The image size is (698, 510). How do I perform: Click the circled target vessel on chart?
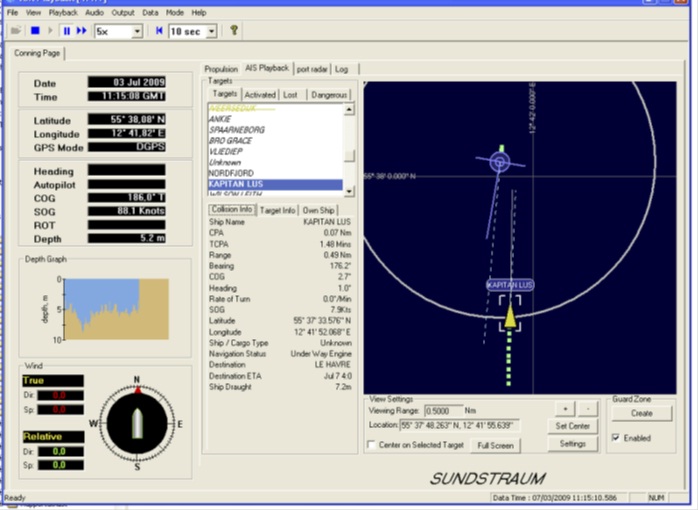pyautogui.click(x=500, y=161)
